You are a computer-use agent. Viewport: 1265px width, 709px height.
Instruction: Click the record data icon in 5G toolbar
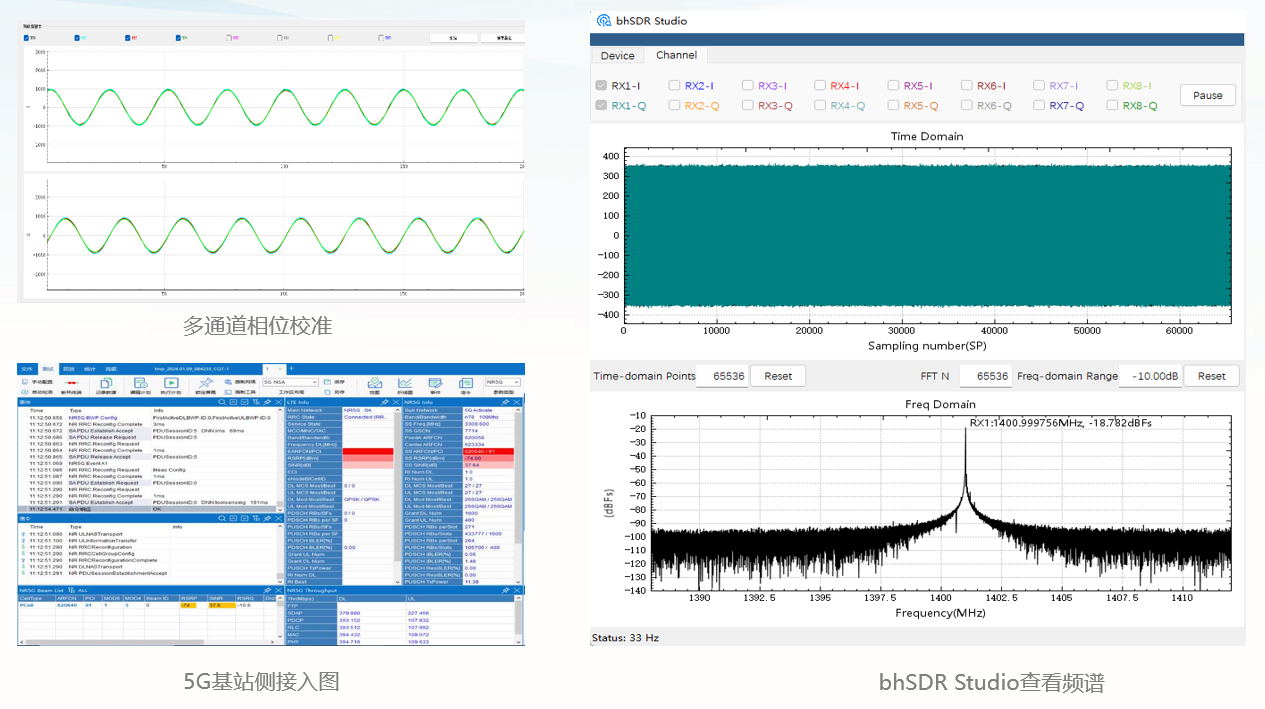coord(105,383)
